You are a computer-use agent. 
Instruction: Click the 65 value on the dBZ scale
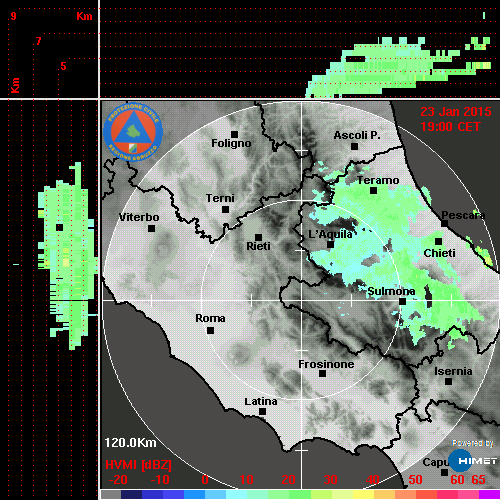point(478,480)
